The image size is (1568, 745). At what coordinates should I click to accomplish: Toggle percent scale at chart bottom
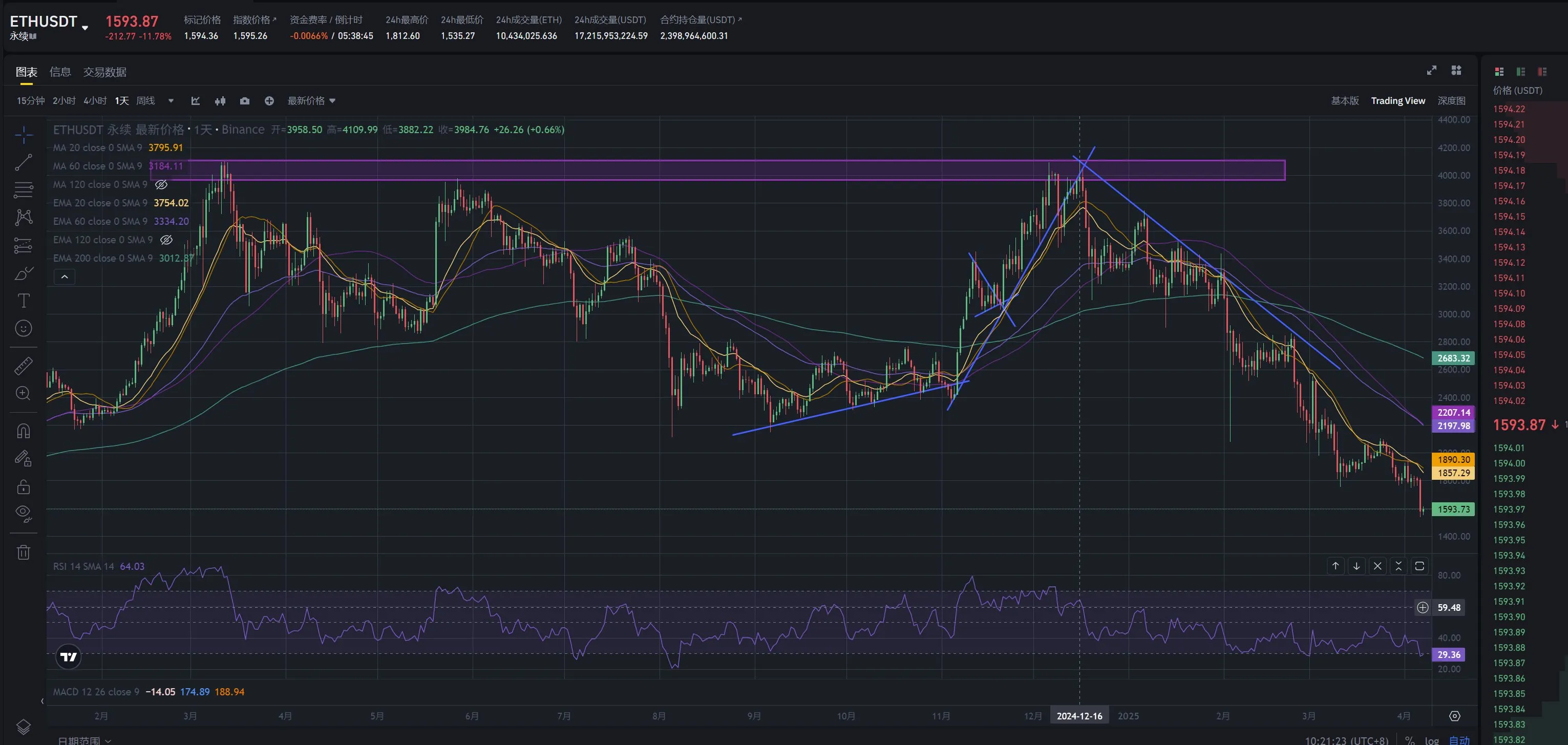tap(1410, 740)
